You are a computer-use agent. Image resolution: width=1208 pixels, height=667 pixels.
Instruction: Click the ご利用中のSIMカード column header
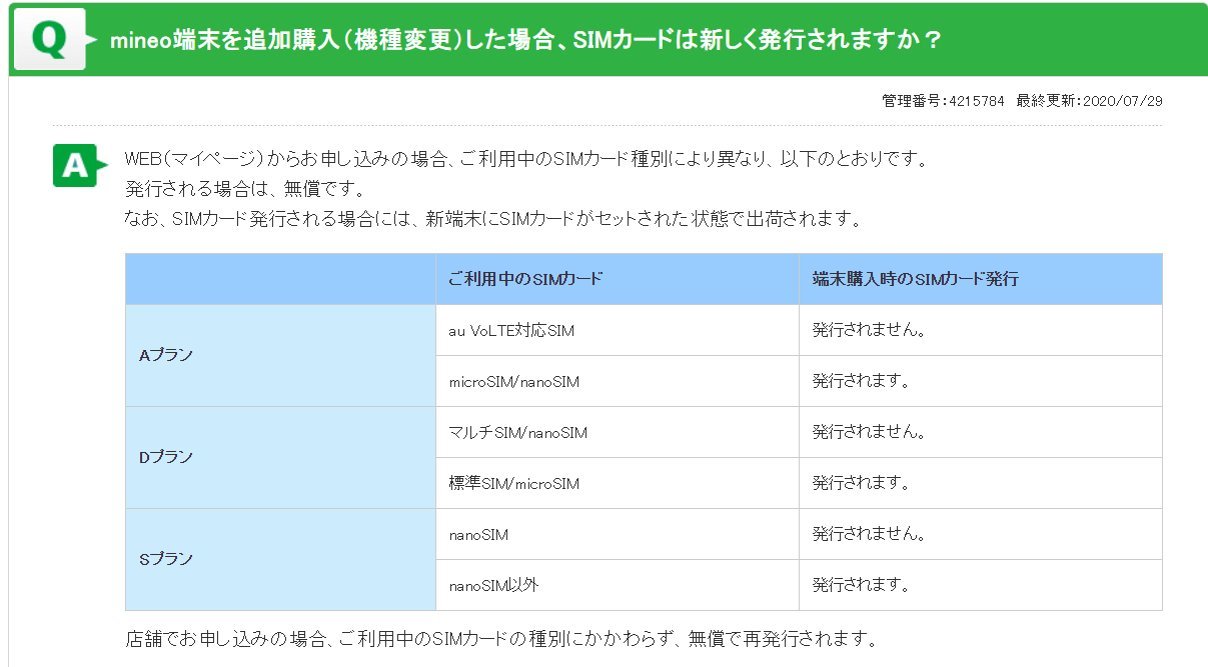click(617, 279)
